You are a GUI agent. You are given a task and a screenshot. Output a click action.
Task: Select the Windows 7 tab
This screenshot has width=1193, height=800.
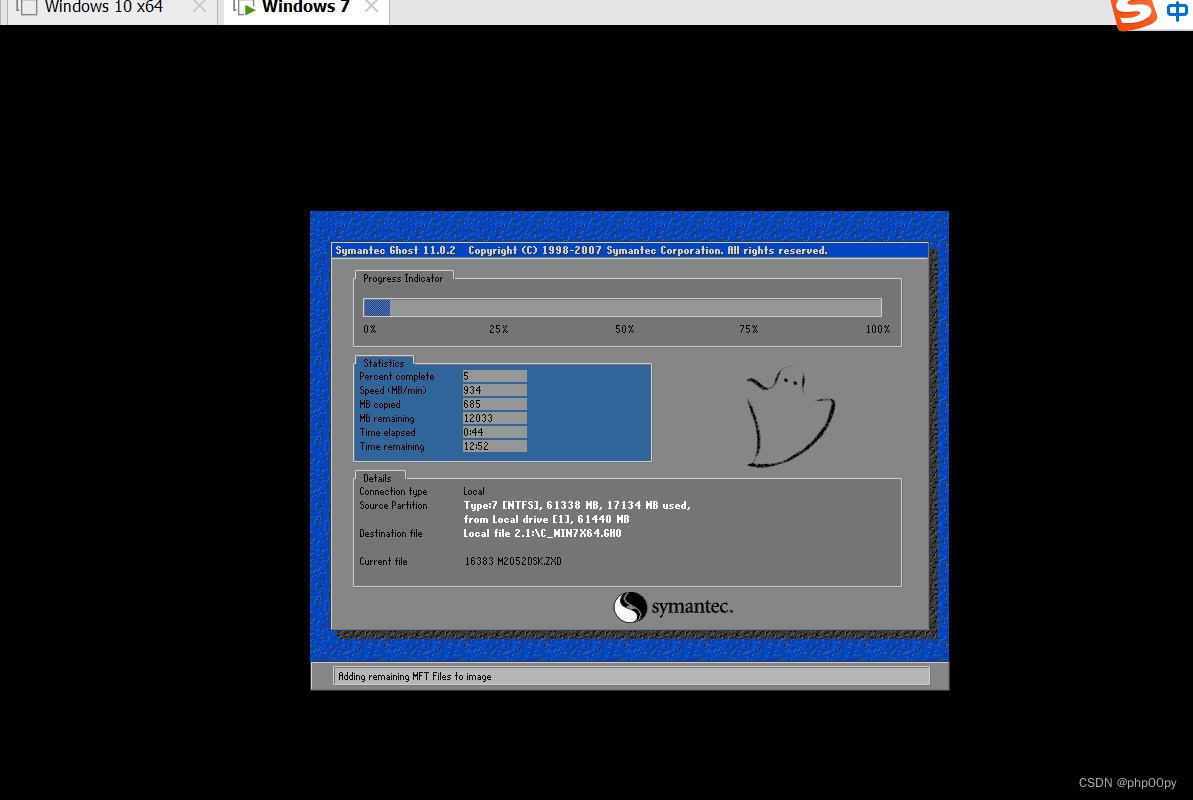click(x=305, y=8)
